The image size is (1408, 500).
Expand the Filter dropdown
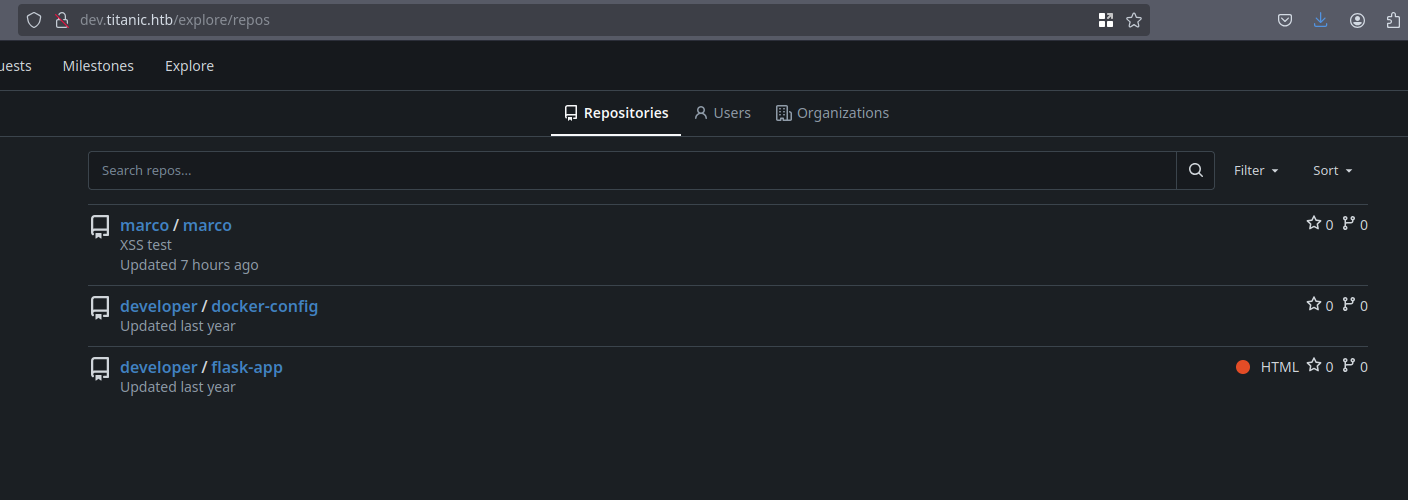tap(1256, 171)
